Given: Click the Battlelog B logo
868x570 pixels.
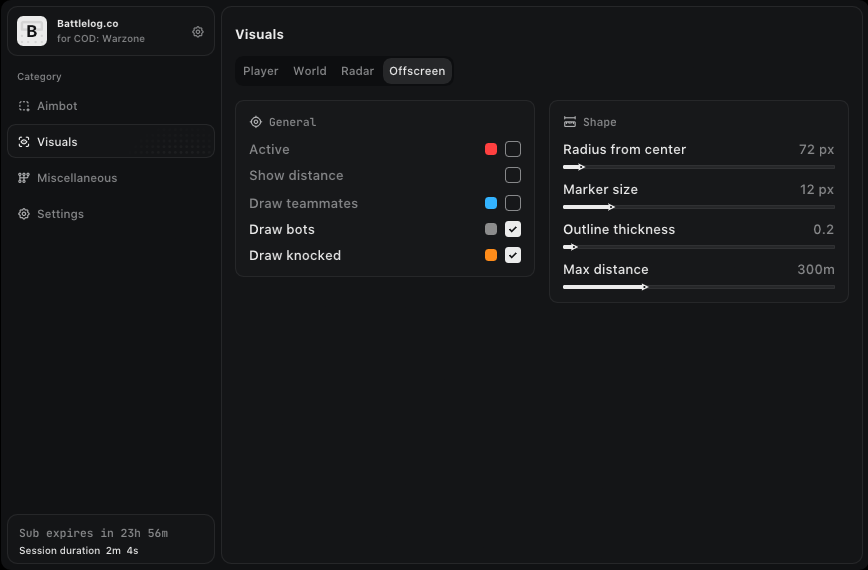Looking at the screenshot, I should click(32, 31).
